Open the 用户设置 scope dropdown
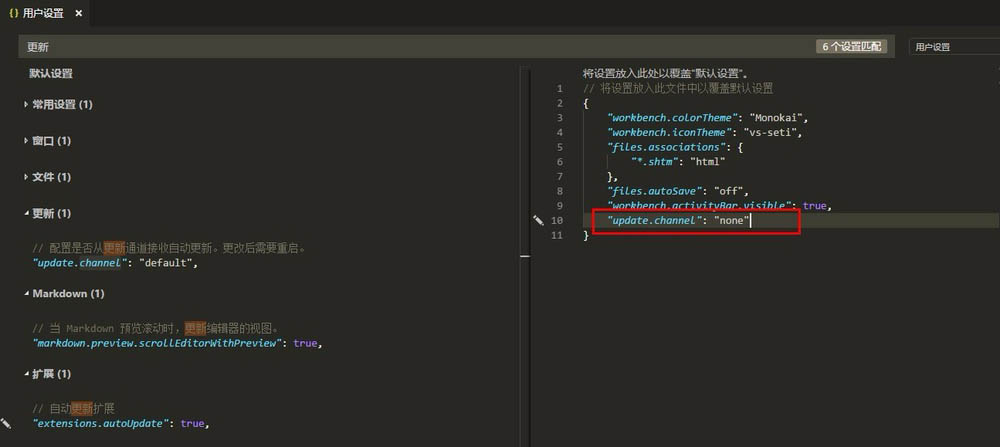1000x447 pixels. pos(951,46)
